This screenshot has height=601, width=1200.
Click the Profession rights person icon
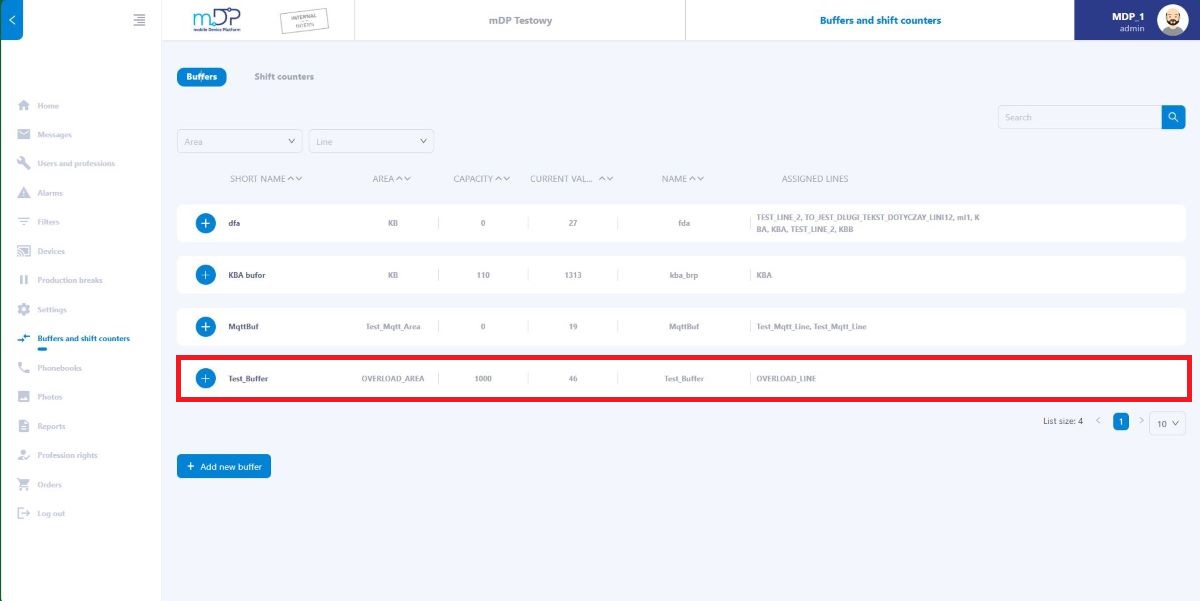pos(24,455)
